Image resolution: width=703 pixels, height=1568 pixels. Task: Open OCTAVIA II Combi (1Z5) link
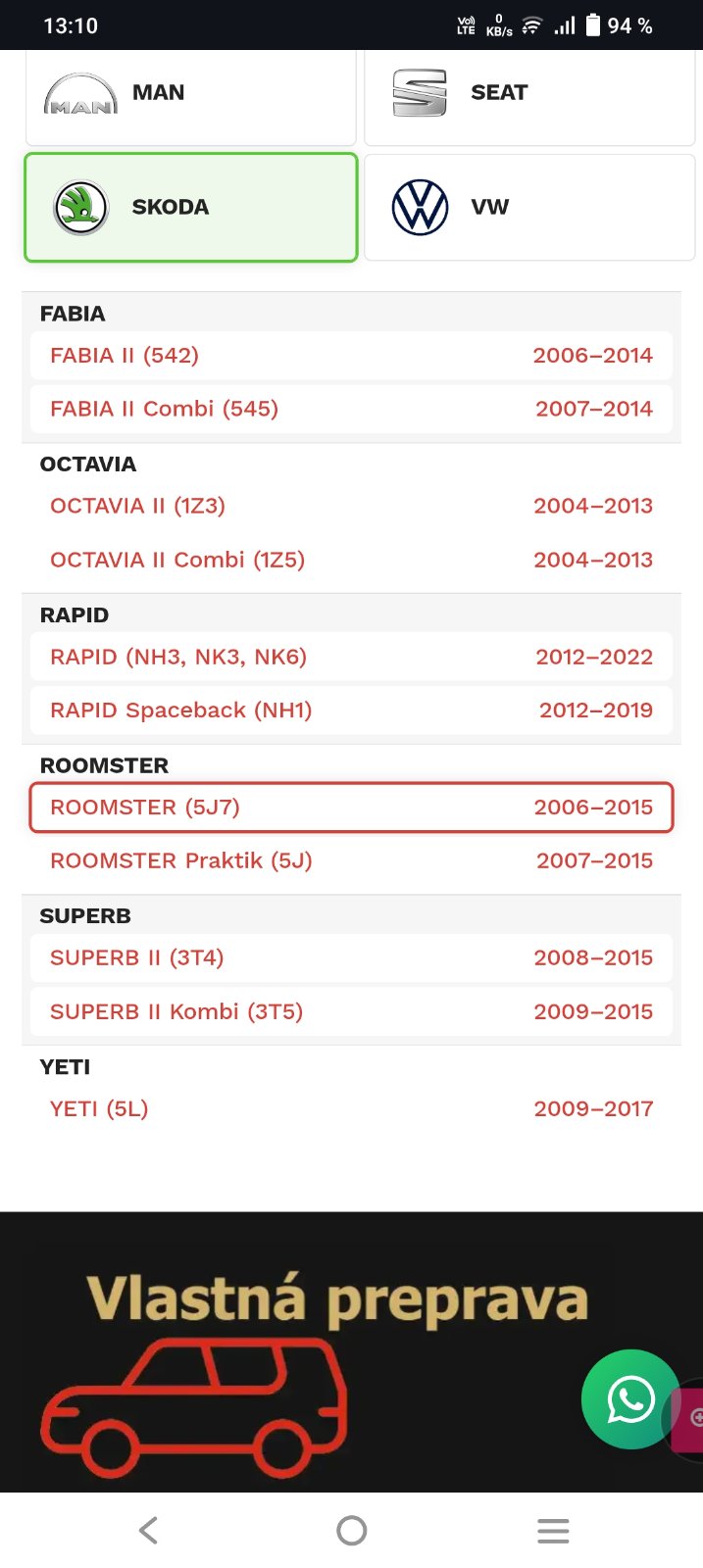tap(177, 560)
